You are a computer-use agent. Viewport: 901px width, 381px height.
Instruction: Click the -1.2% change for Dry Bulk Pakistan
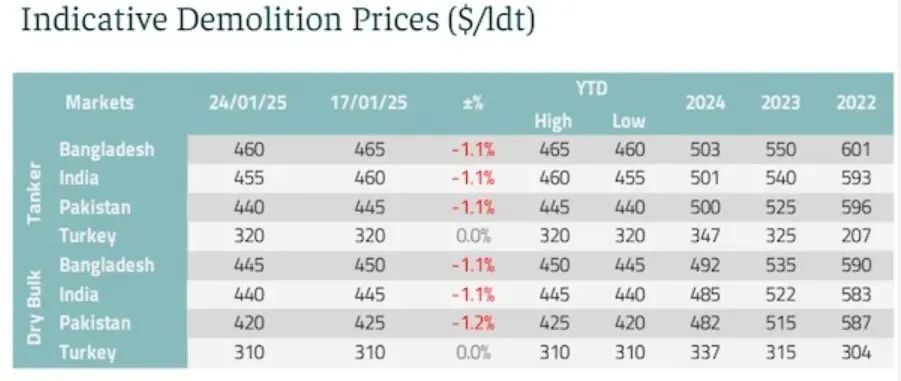click(473, 323)
